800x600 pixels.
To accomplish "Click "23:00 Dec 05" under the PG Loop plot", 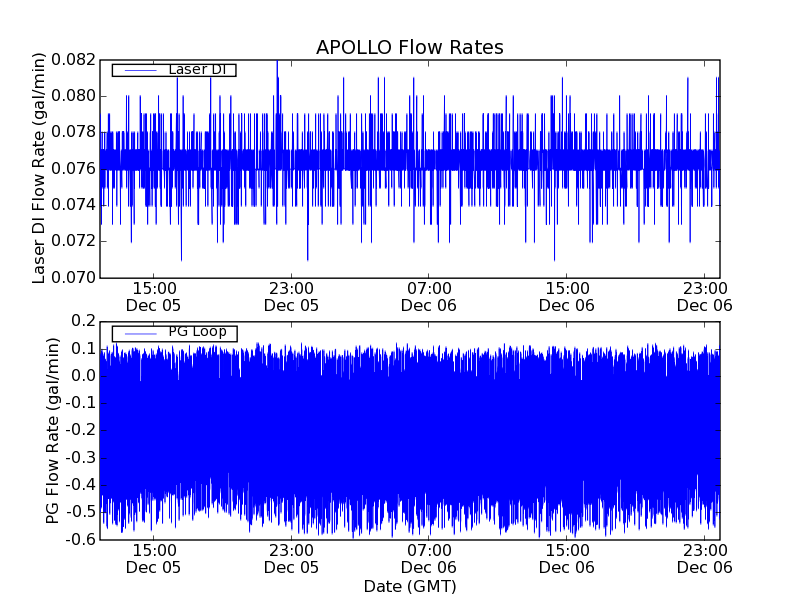I will [291, 559].
